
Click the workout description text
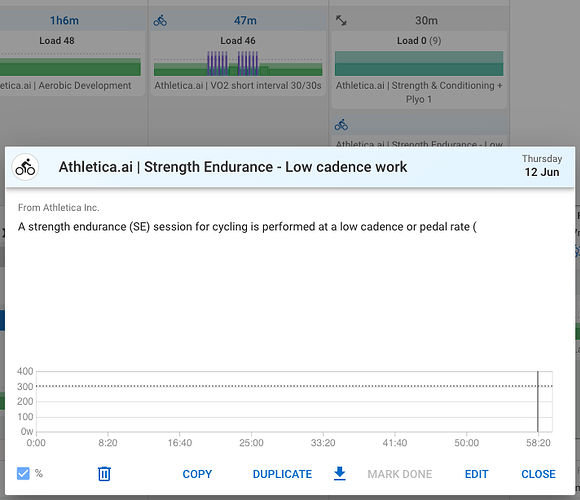click(247, 227)
